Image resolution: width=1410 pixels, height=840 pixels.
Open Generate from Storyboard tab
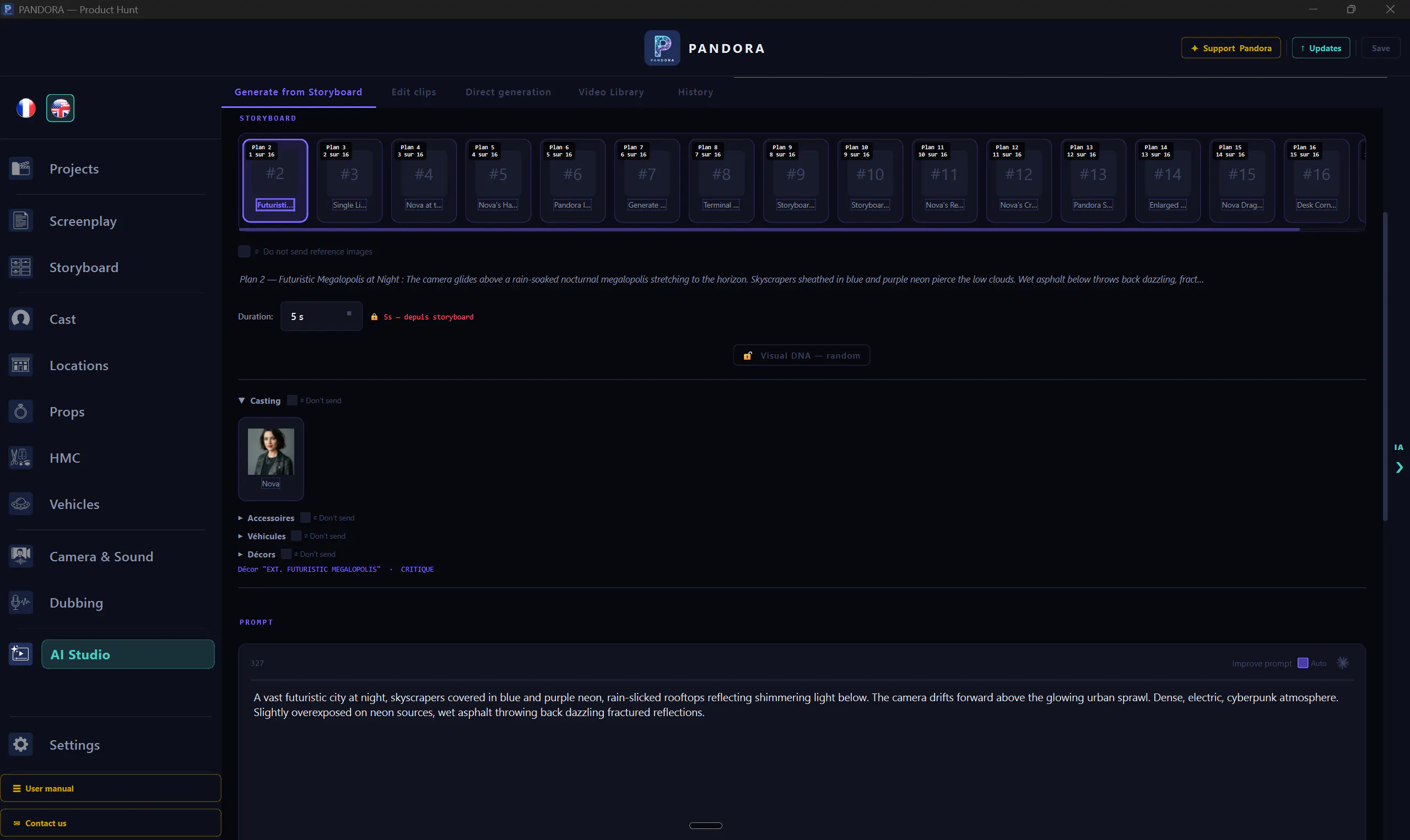pos(298,91)
